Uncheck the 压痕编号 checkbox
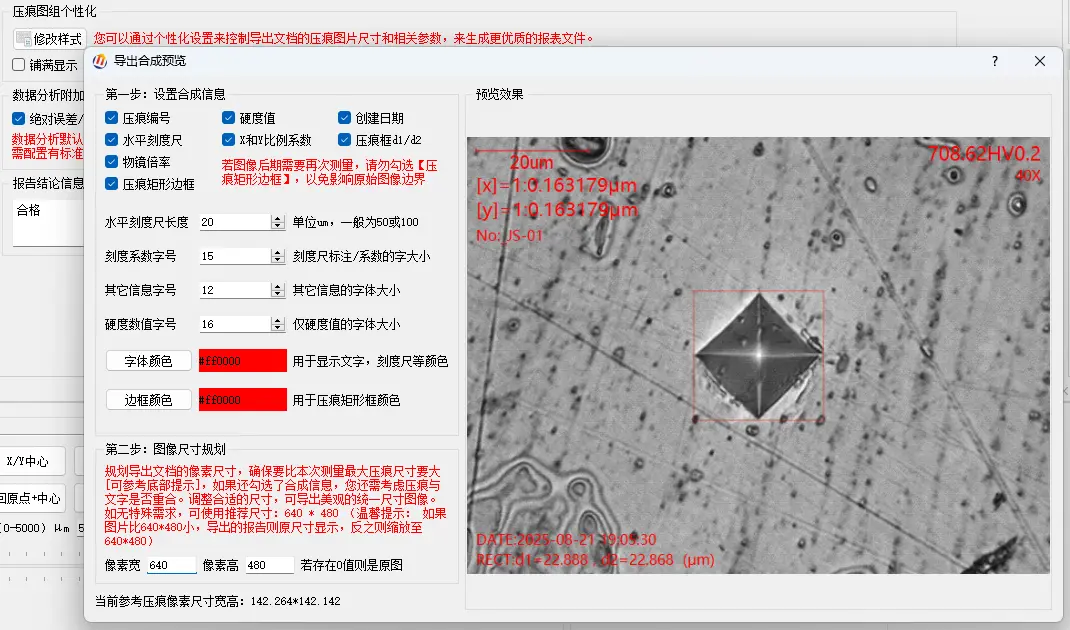1070x630 pixels. (112, 118)
